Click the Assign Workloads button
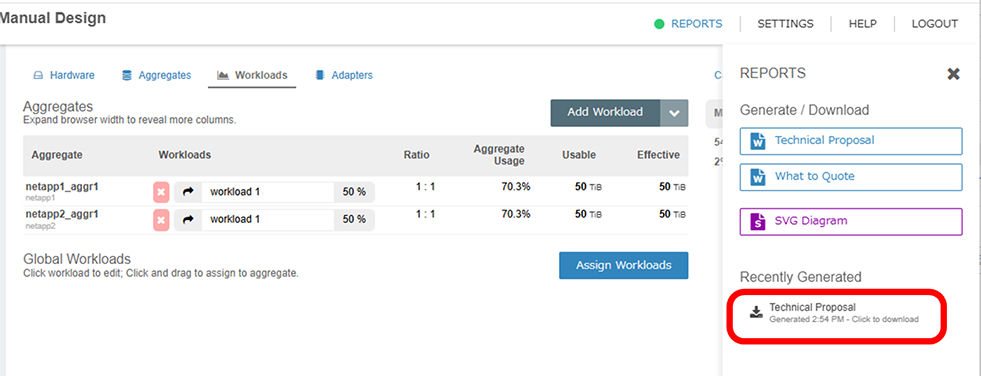981x376 pixels. pyautogui.click(x=624, y=265)
